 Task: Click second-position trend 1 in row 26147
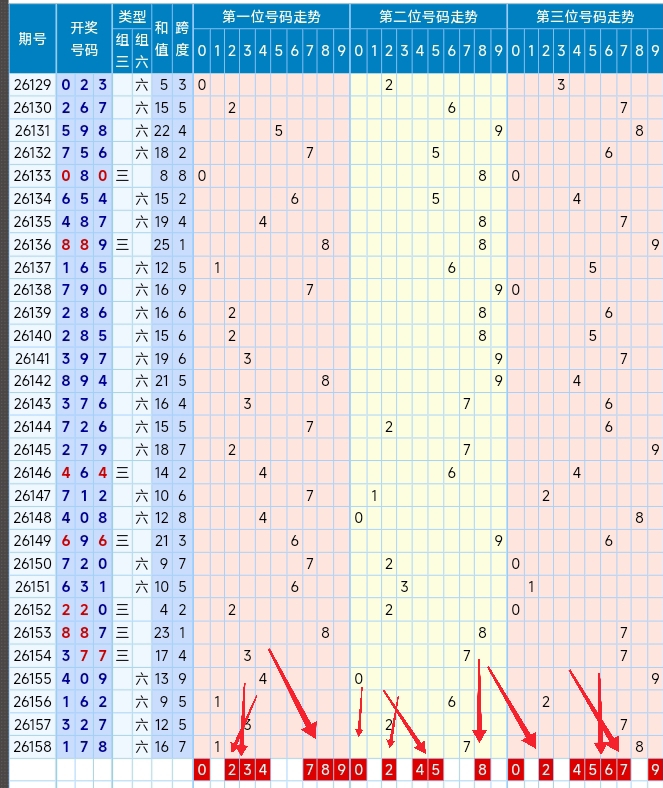(374, 496)
